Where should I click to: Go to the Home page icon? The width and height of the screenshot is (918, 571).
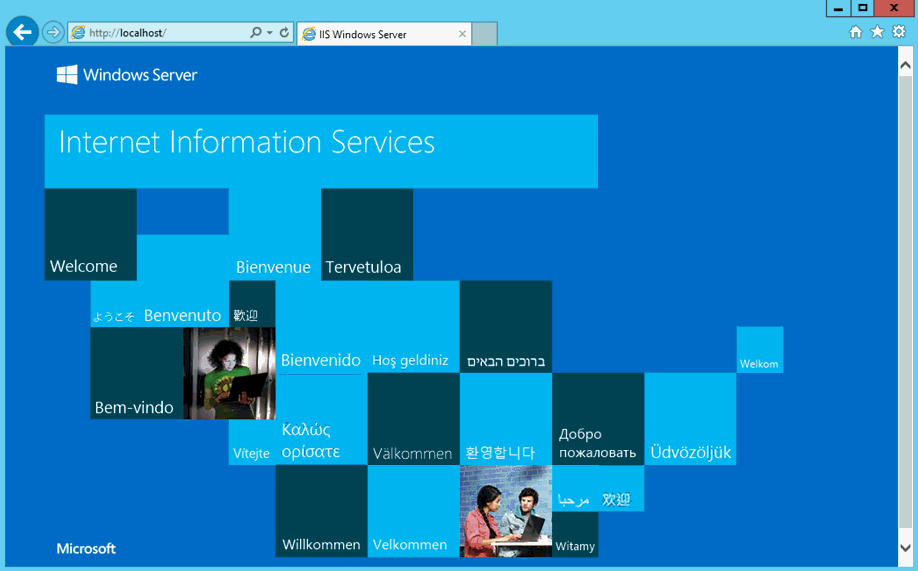pos(855,32)
